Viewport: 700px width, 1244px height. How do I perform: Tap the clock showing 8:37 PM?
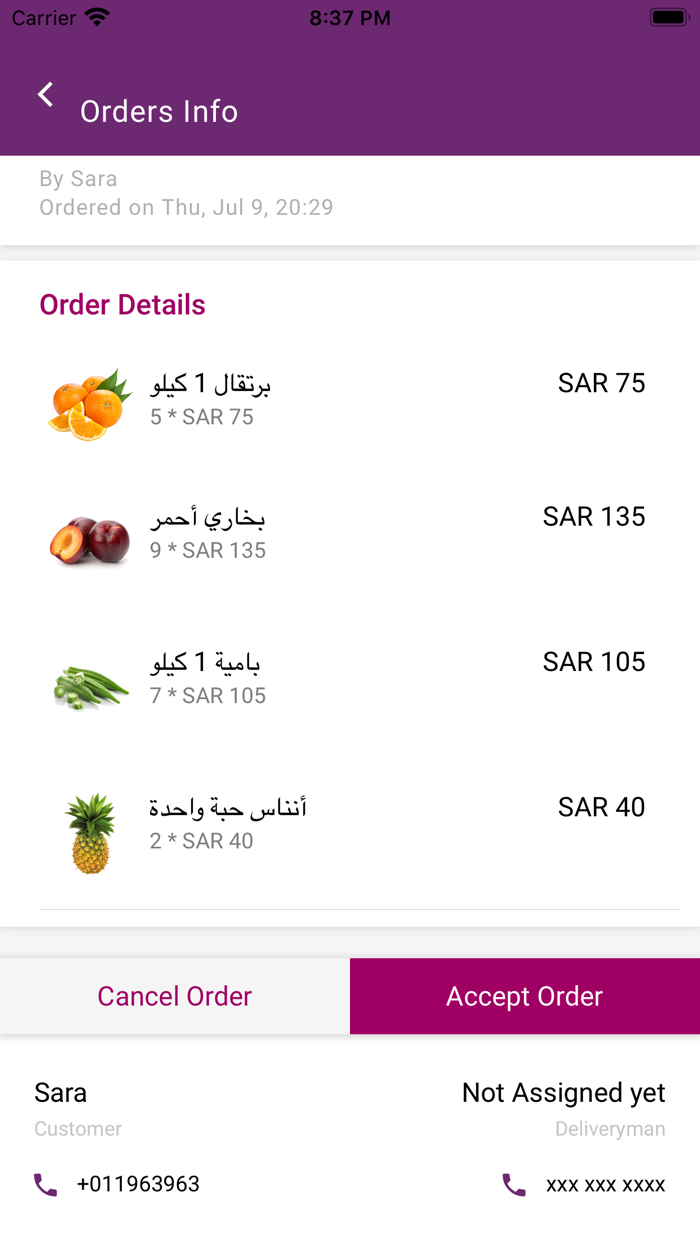tap(350, 17)
